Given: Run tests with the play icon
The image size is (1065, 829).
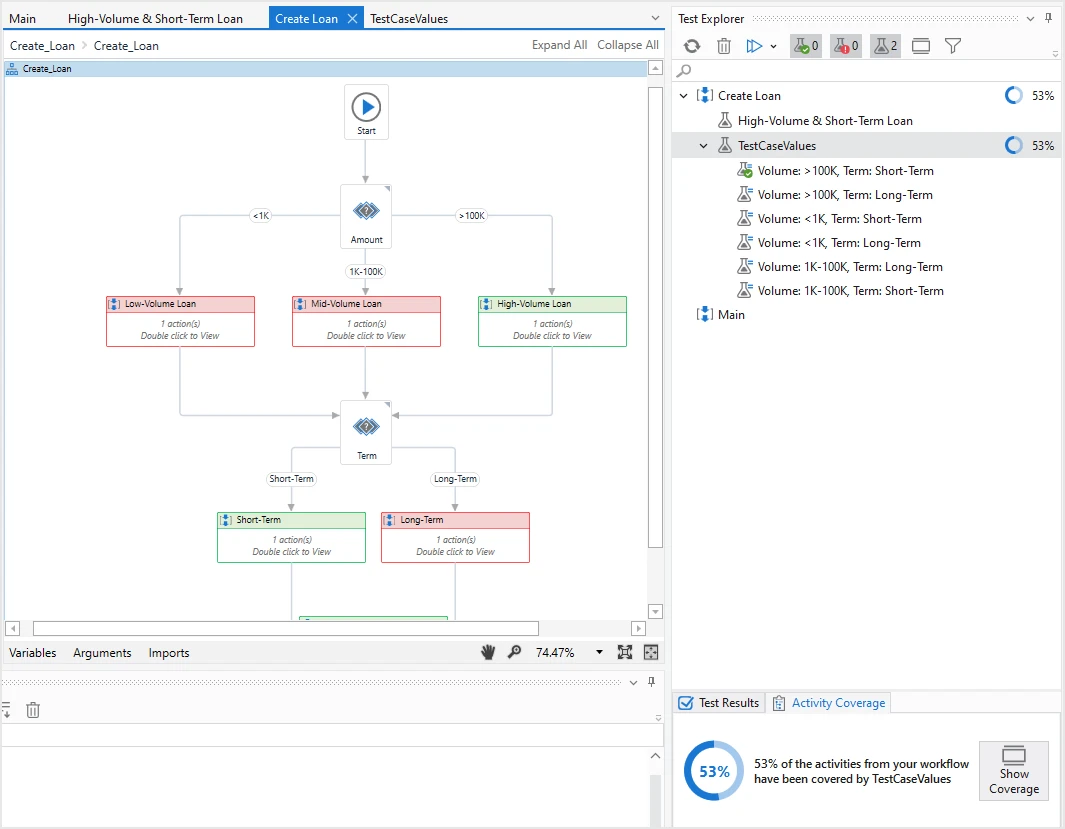Looking at the screenshot, I should [x=754, y=46].
